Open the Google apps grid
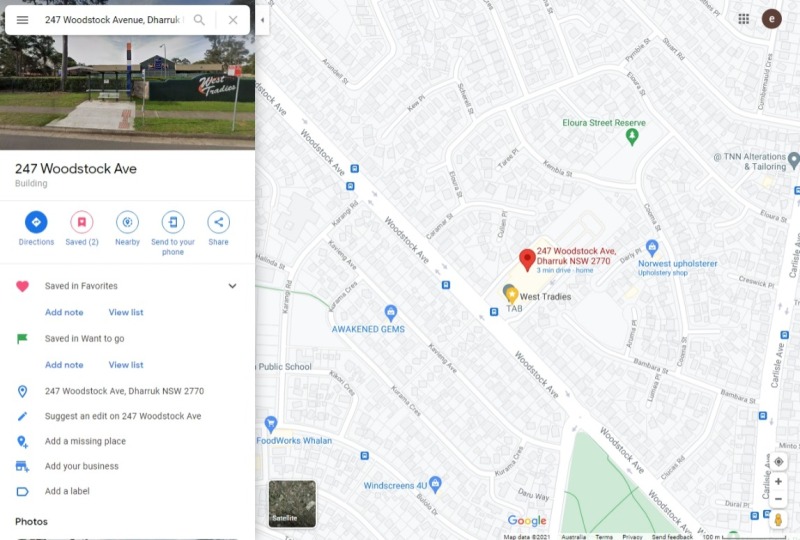The height and width of the screenshot is (540, 800). click(744, 19)
